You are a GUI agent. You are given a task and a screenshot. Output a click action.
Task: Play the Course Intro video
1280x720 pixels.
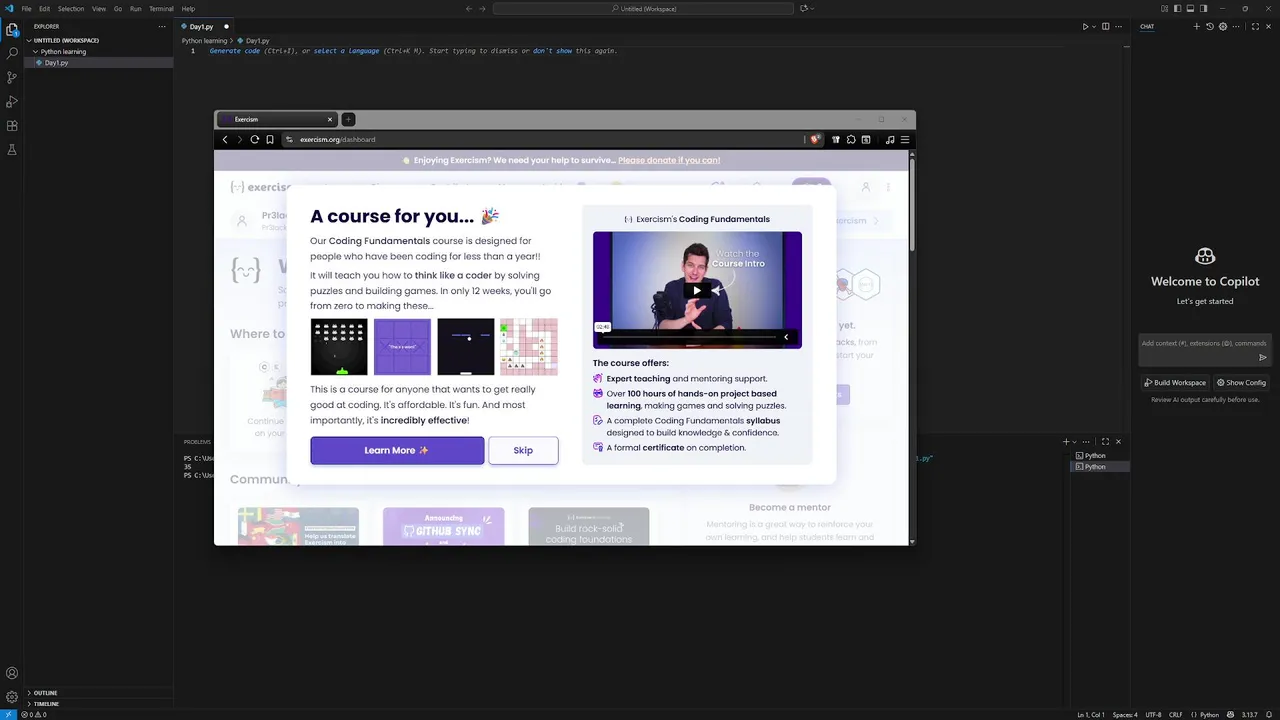[697, 290]
